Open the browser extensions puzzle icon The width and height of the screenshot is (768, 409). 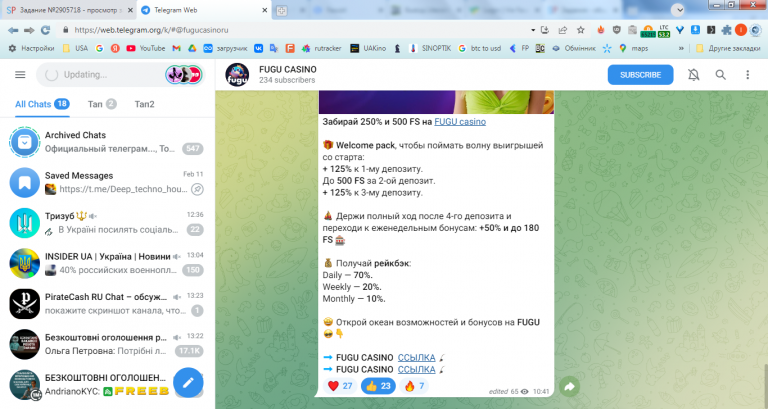pos(727,30)
